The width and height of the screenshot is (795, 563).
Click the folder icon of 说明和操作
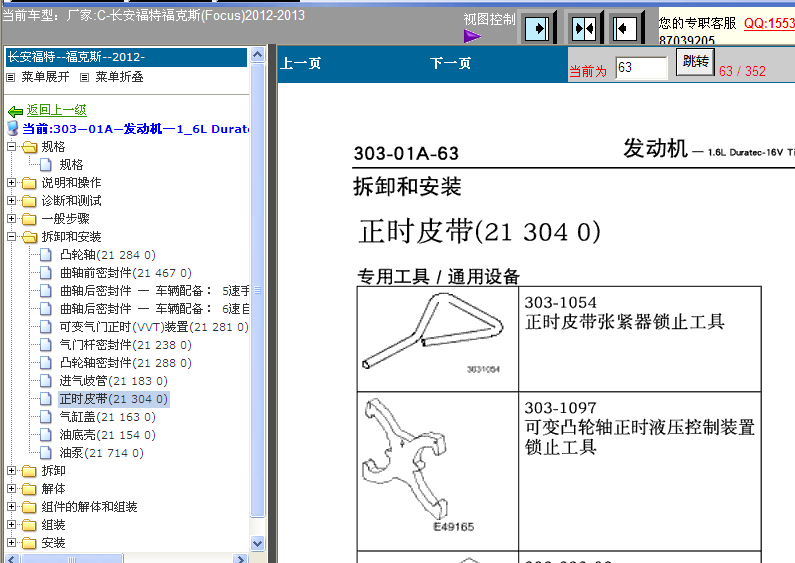(x=29, y=183)
